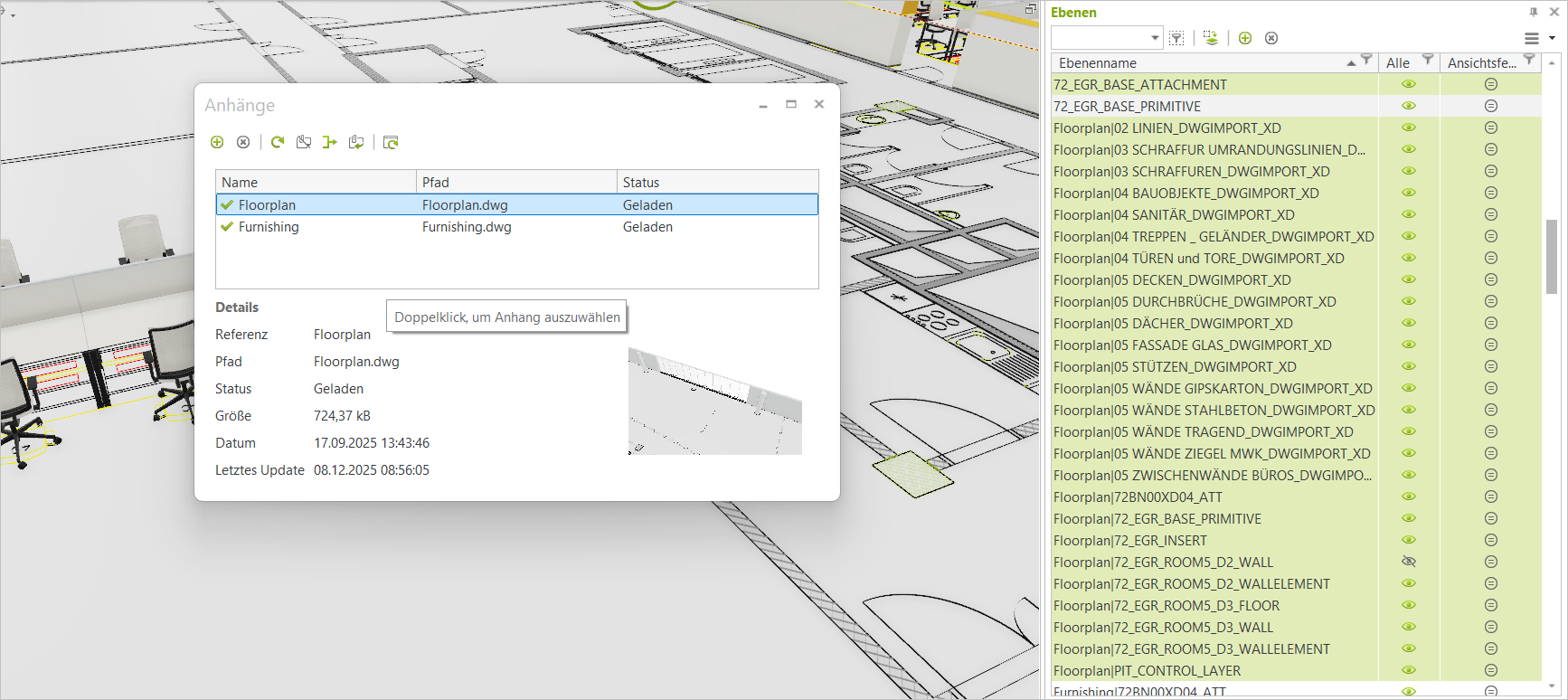Click the replace attachment paperclip icon

356,142
